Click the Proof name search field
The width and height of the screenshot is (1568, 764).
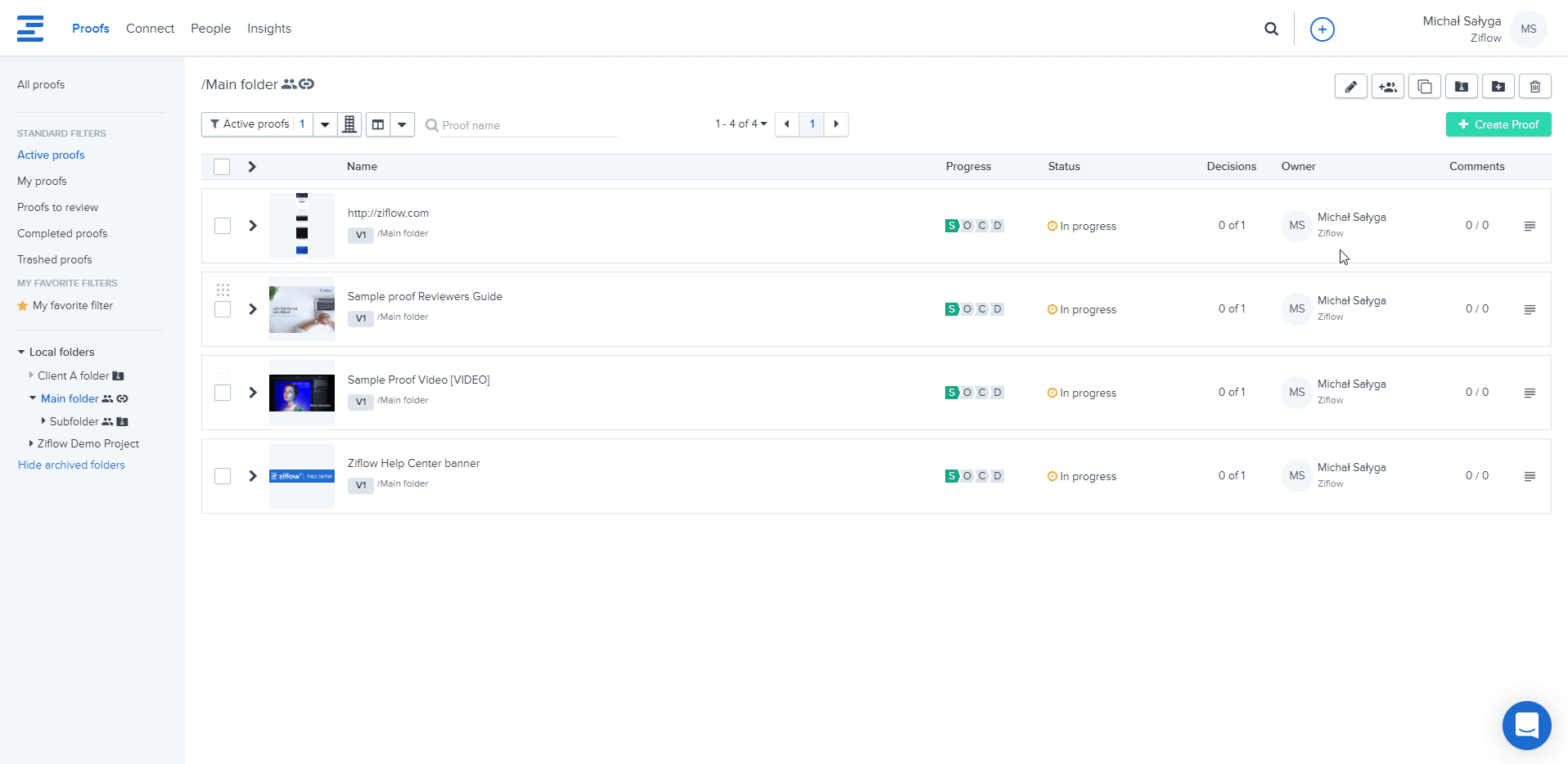click(527, 125)
